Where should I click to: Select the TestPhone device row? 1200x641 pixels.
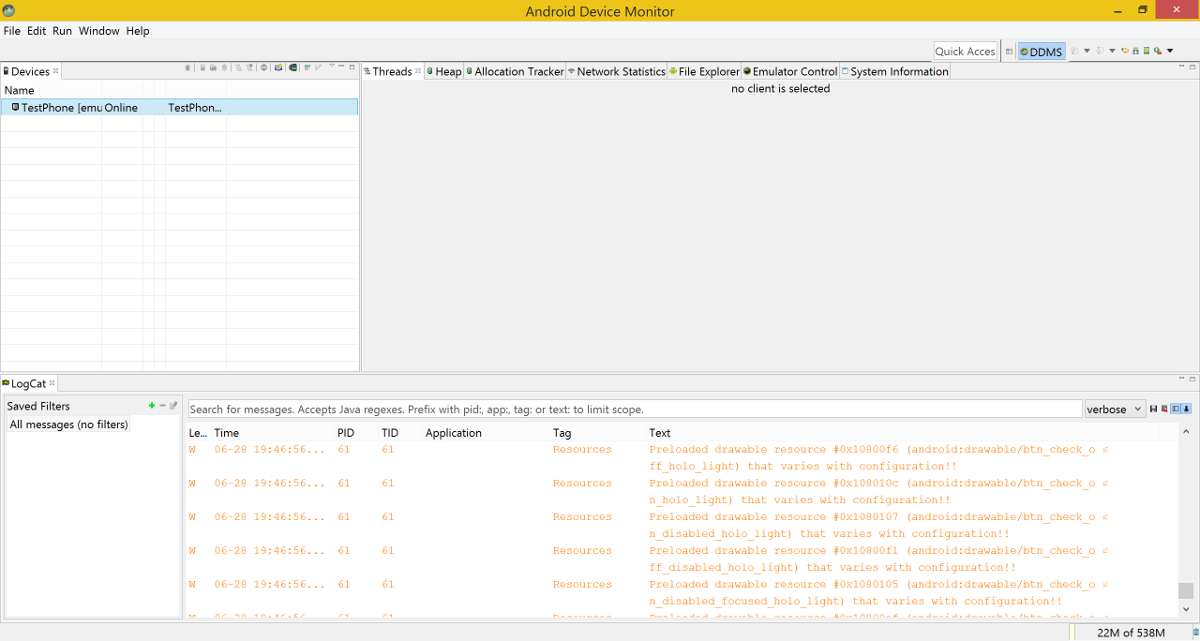click(x=179, y=107)
